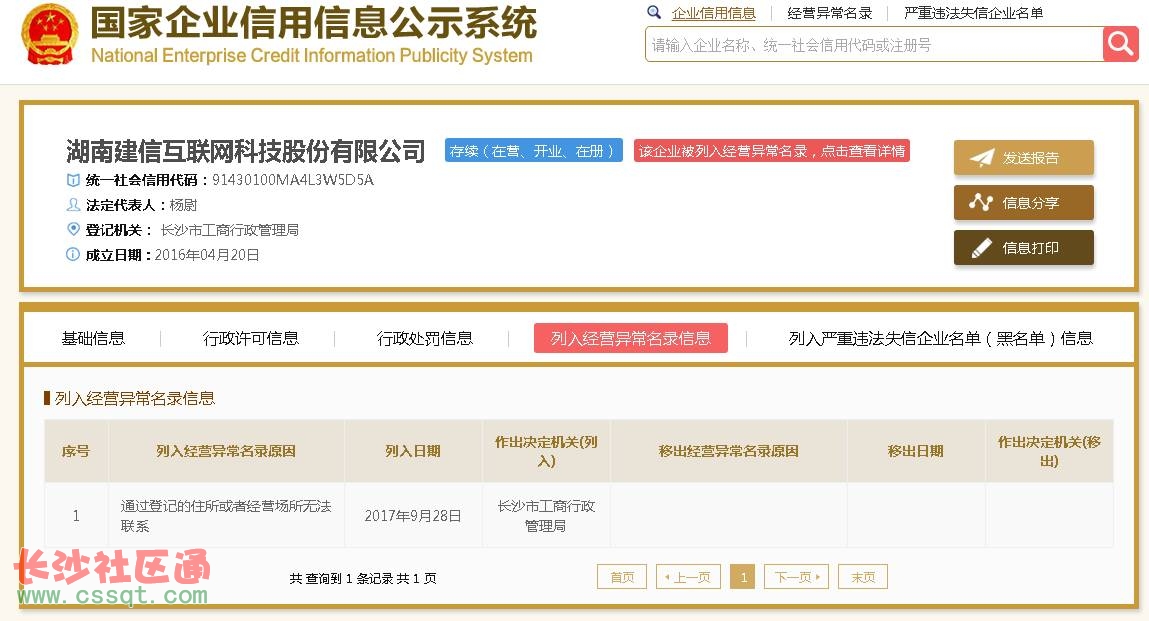This screenshot has width=1149, height=621.
Task: Switch search to 经营异常名录
Action: click(830, 13)
